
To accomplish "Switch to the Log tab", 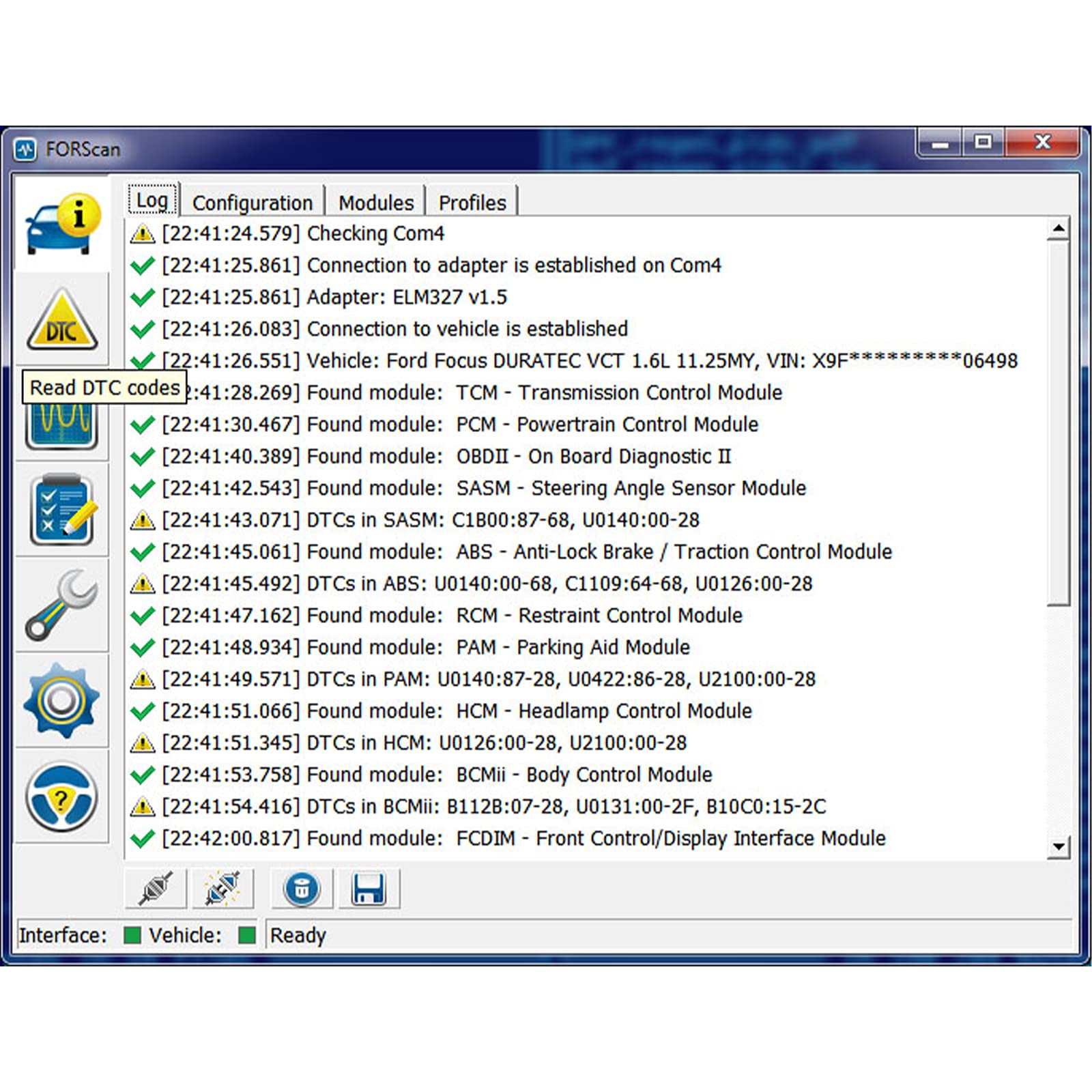I will tap(152, 201).
